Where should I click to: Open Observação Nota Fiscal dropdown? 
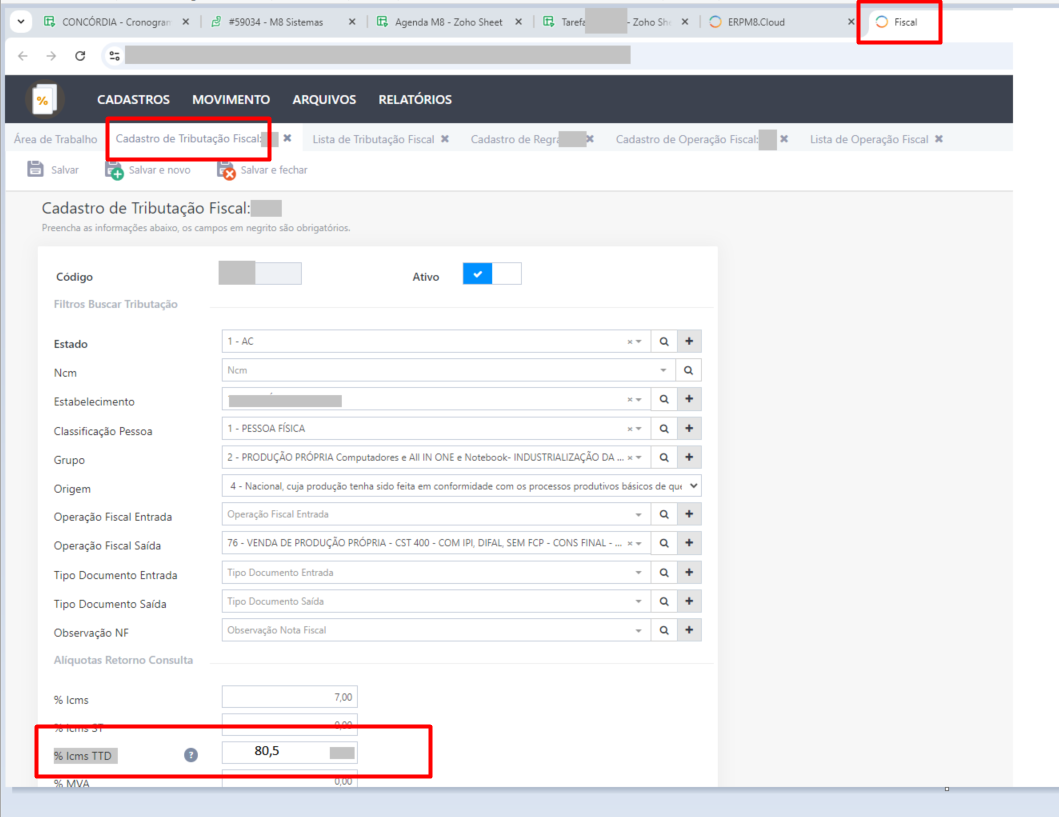pyautogui.click(x=436, y=630)
